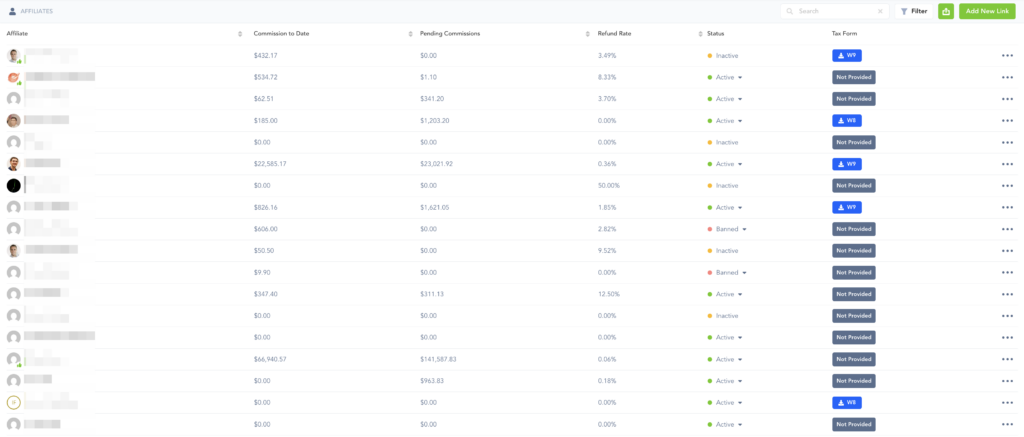This screenshot has width=1024, height=437.
Task: Open three-dot menu for the $432.17 row
Action: pyautogui.click(x=1006, y=55)
